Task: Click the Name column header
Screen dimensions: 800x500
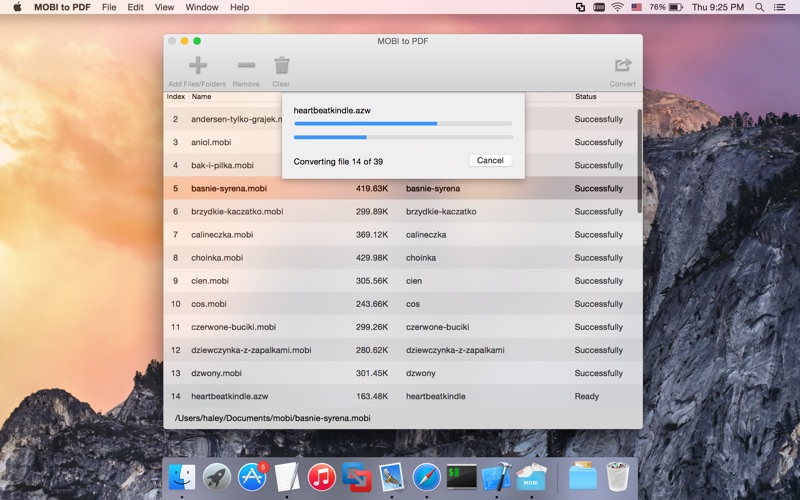Action: [201, 96]
